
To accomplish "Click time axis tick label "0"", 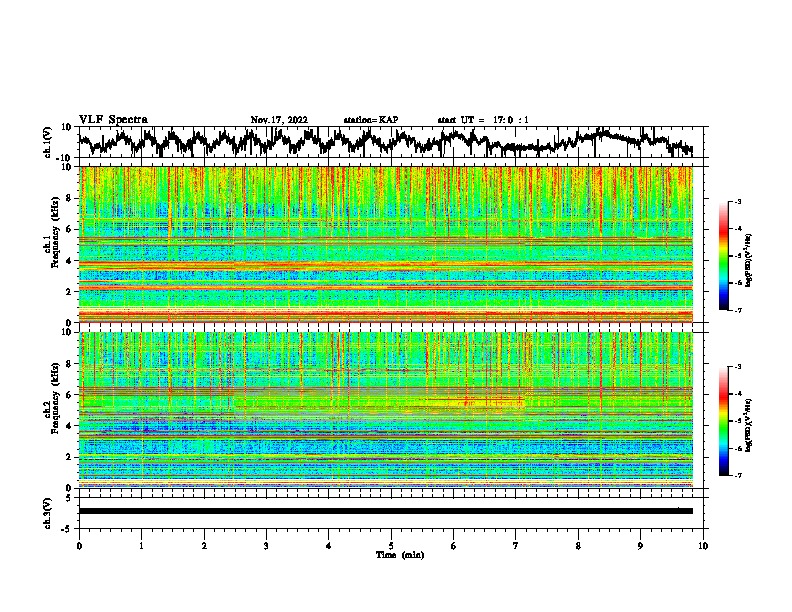I will [x=79, y=546].
